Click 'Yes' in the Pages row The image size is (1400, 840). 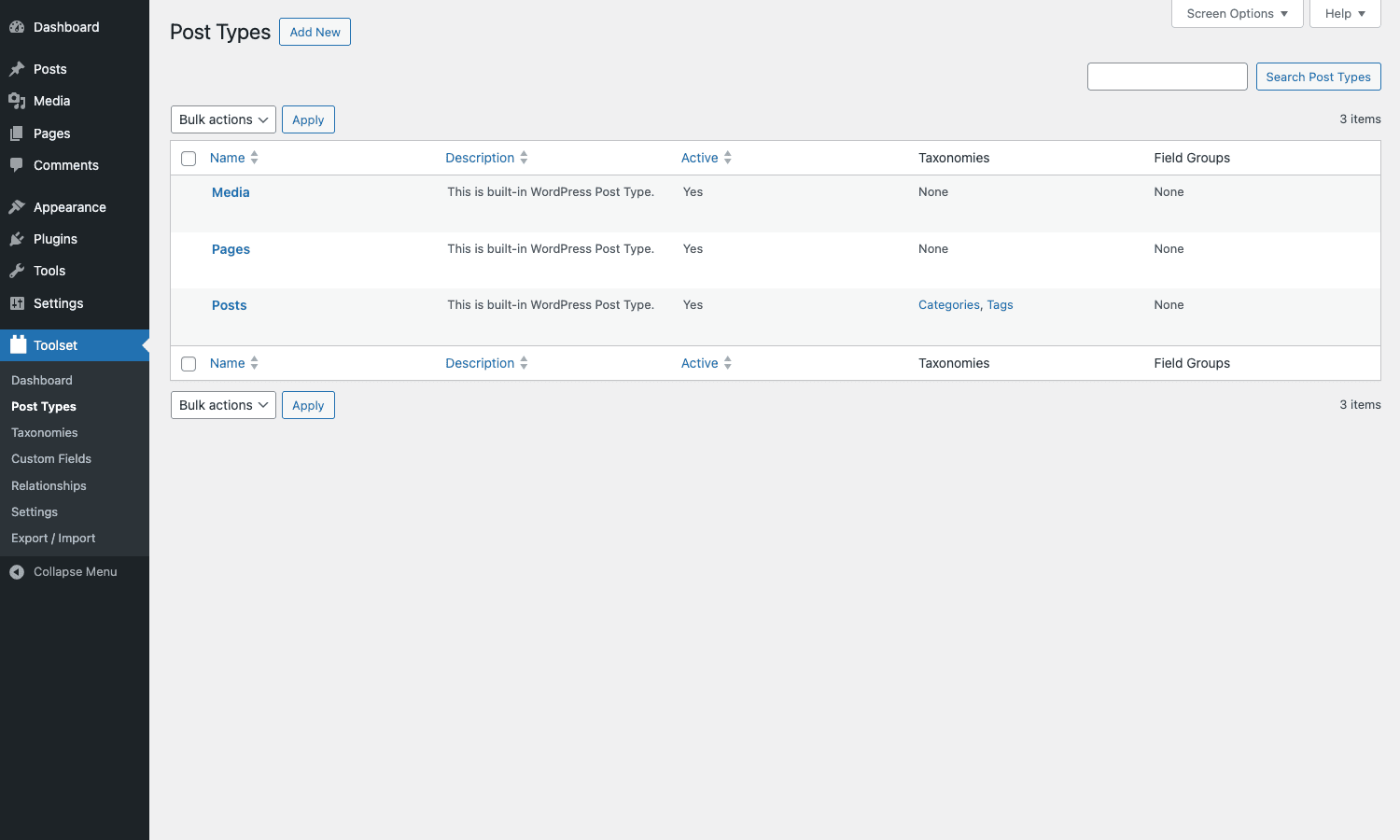click(x=693, y=248)
